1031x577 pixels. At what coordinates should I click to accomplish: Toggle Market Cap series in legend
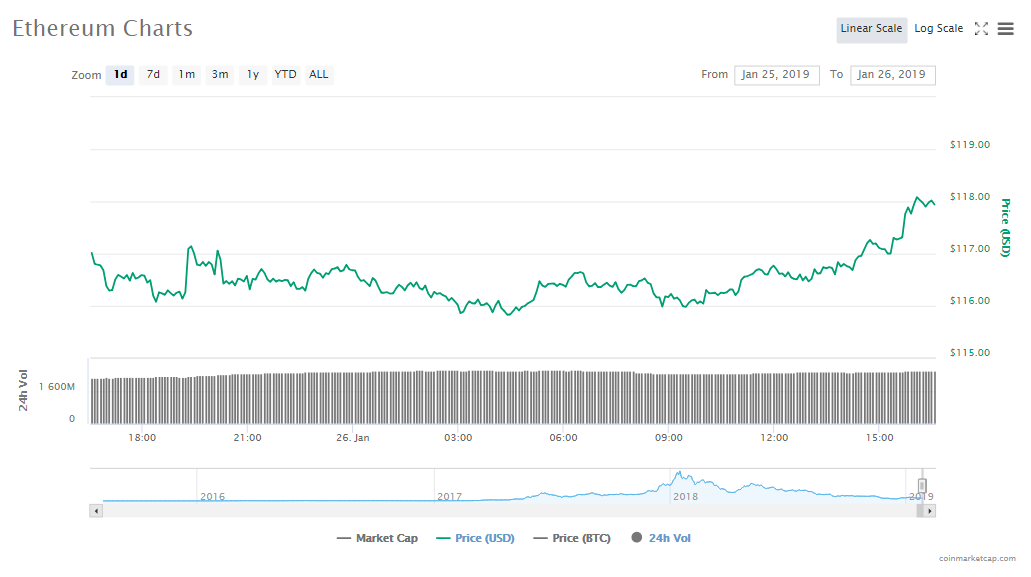pyautogui.click(x=377, y=538)
